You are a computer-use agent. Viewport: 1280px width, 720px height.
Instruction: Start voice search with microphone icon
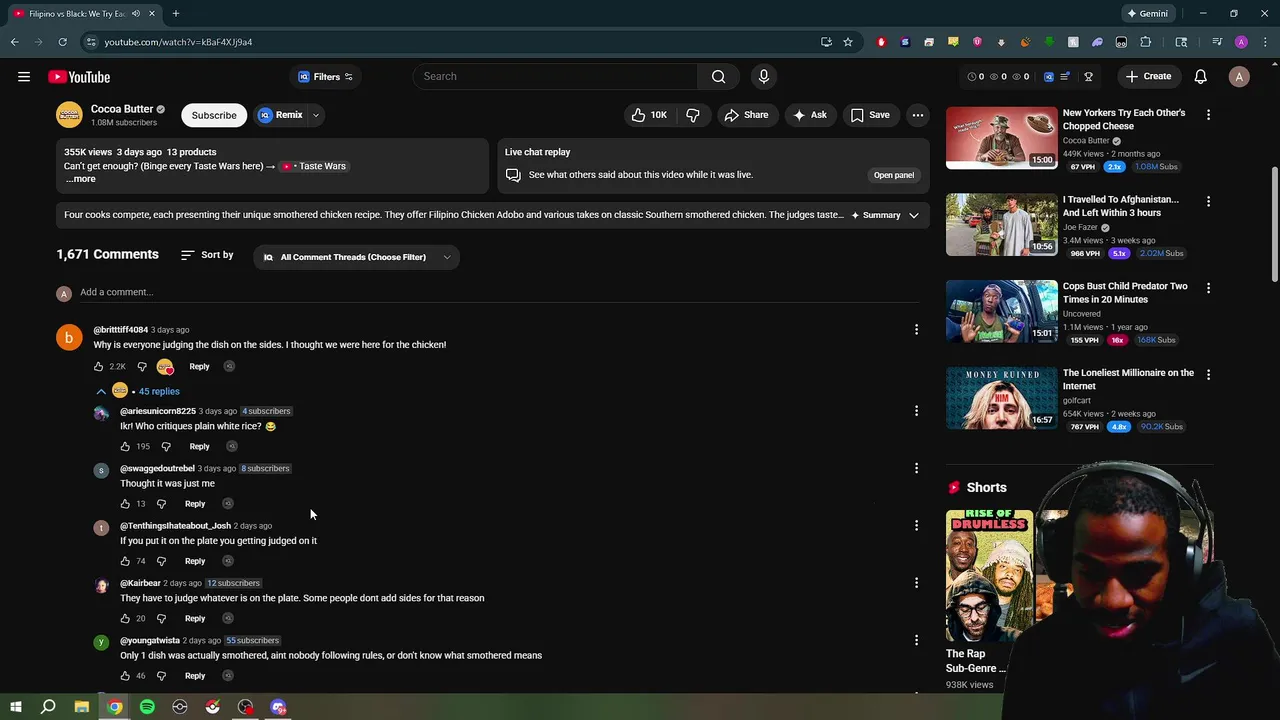pyautogui.click(x=764, y=76)
